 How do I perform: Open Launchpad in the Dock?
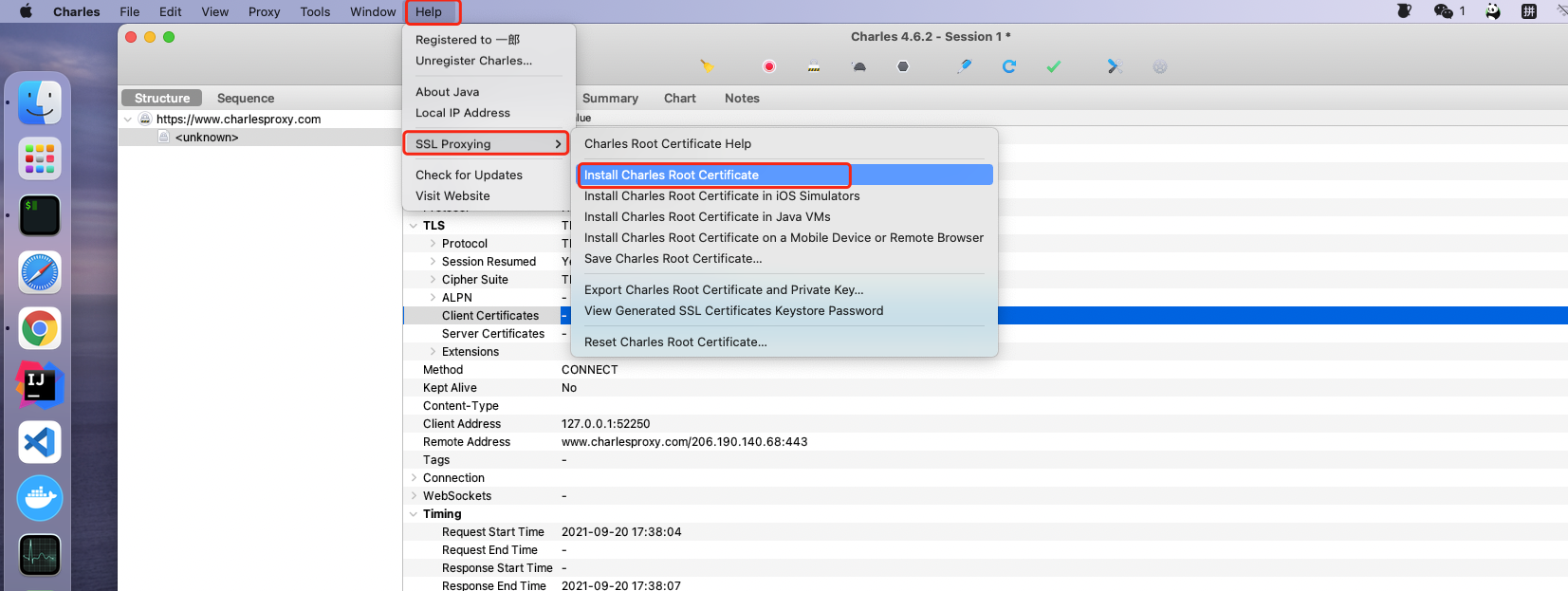(x=40, y=158)
